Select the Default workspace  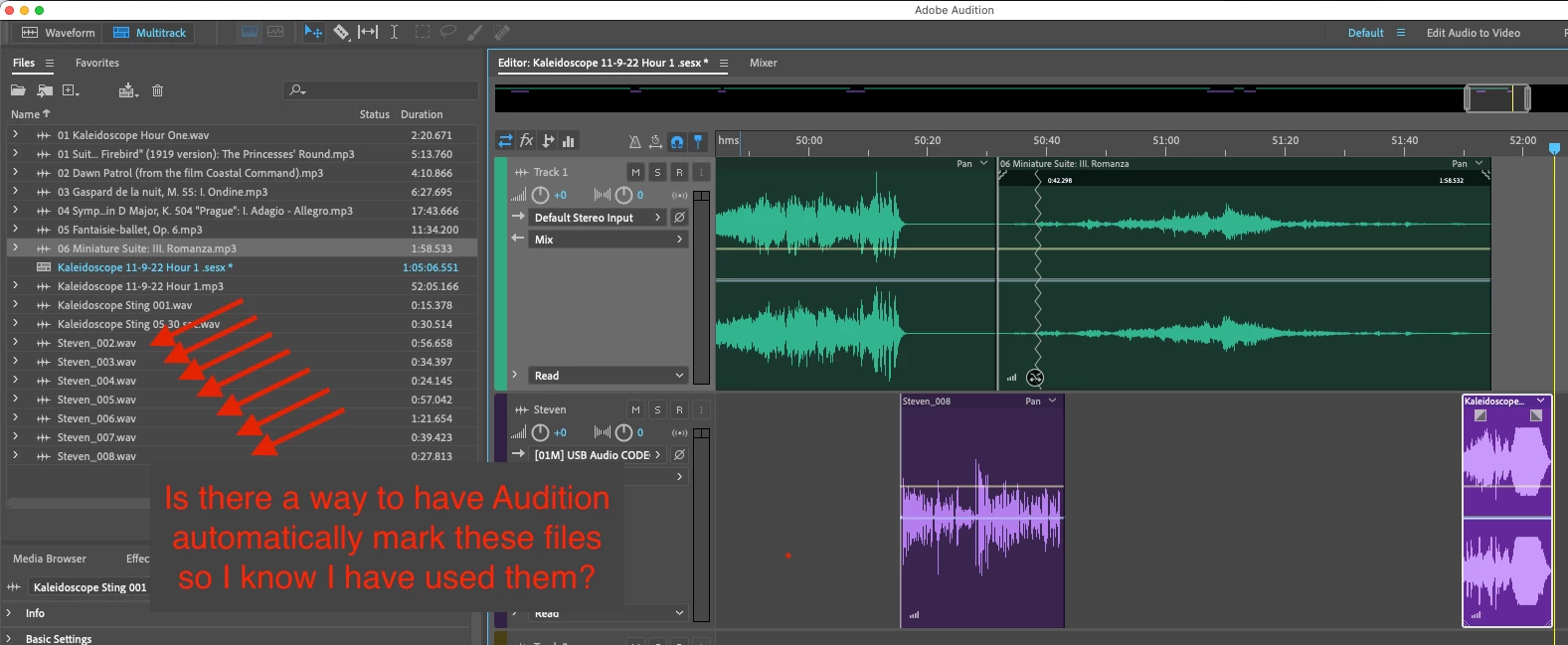coord(1366,33)
